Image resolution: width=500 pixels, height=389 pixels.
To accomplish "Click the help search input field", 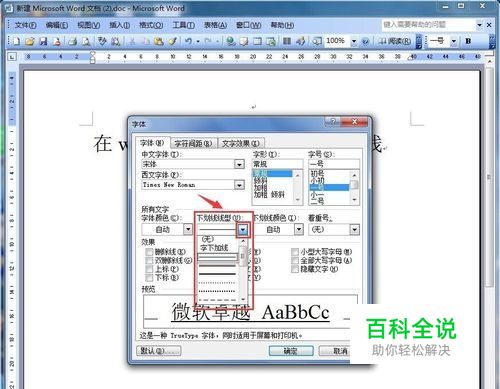I will 429,25.
